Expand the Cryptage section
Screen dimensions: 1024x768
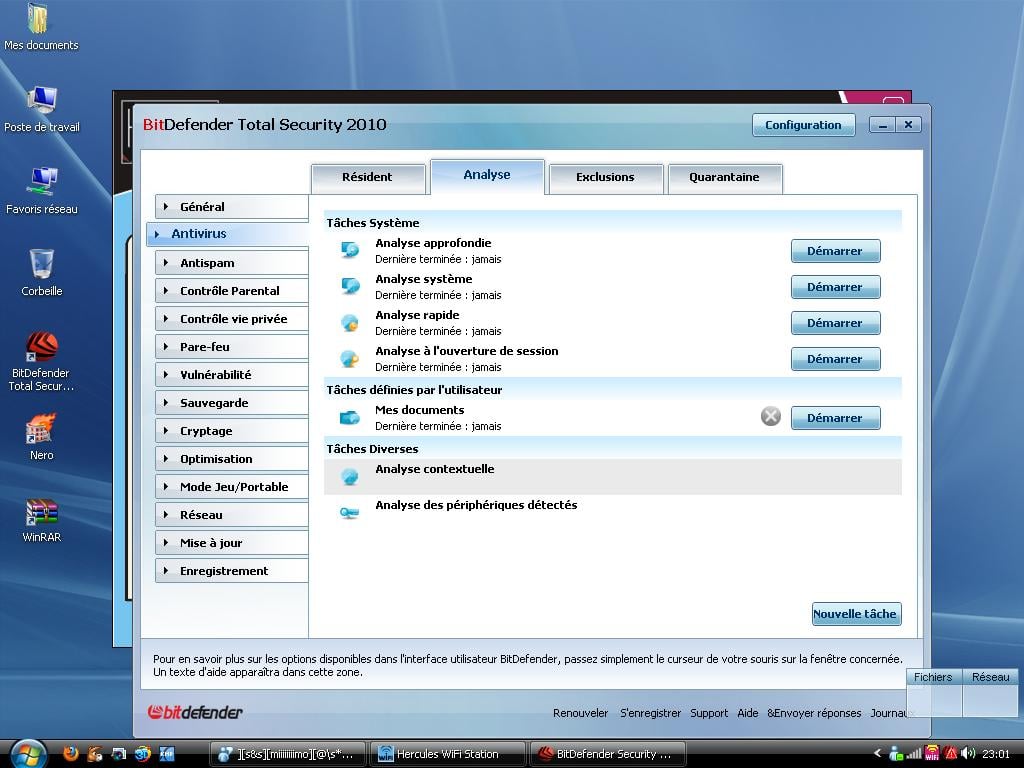[231, 431]
